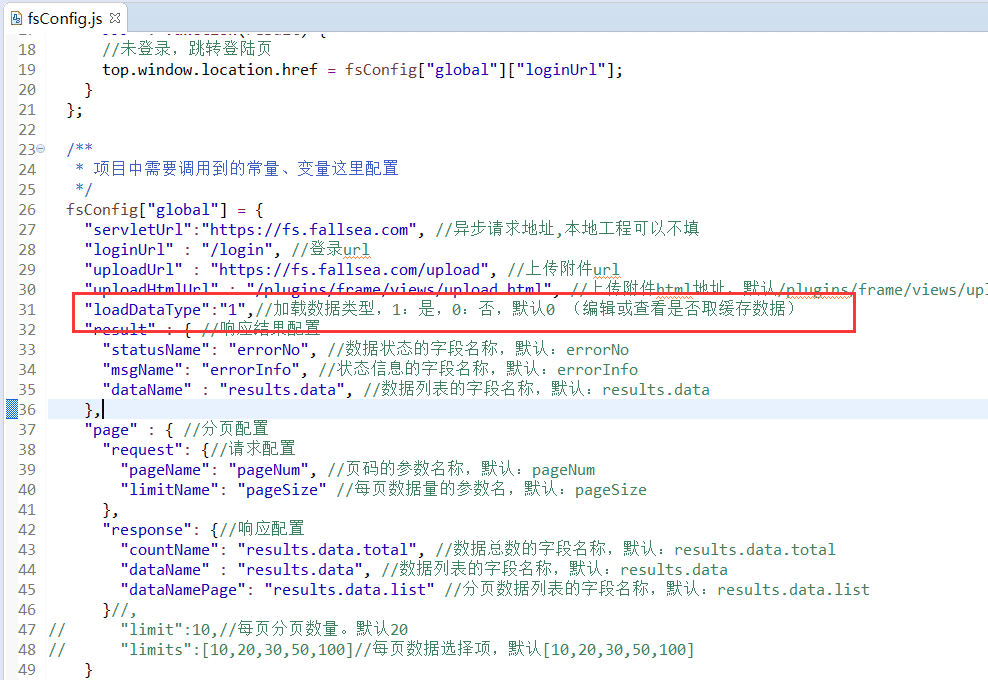
Task: Click "results.data.list" dataNamePage value
Action: 353,589
